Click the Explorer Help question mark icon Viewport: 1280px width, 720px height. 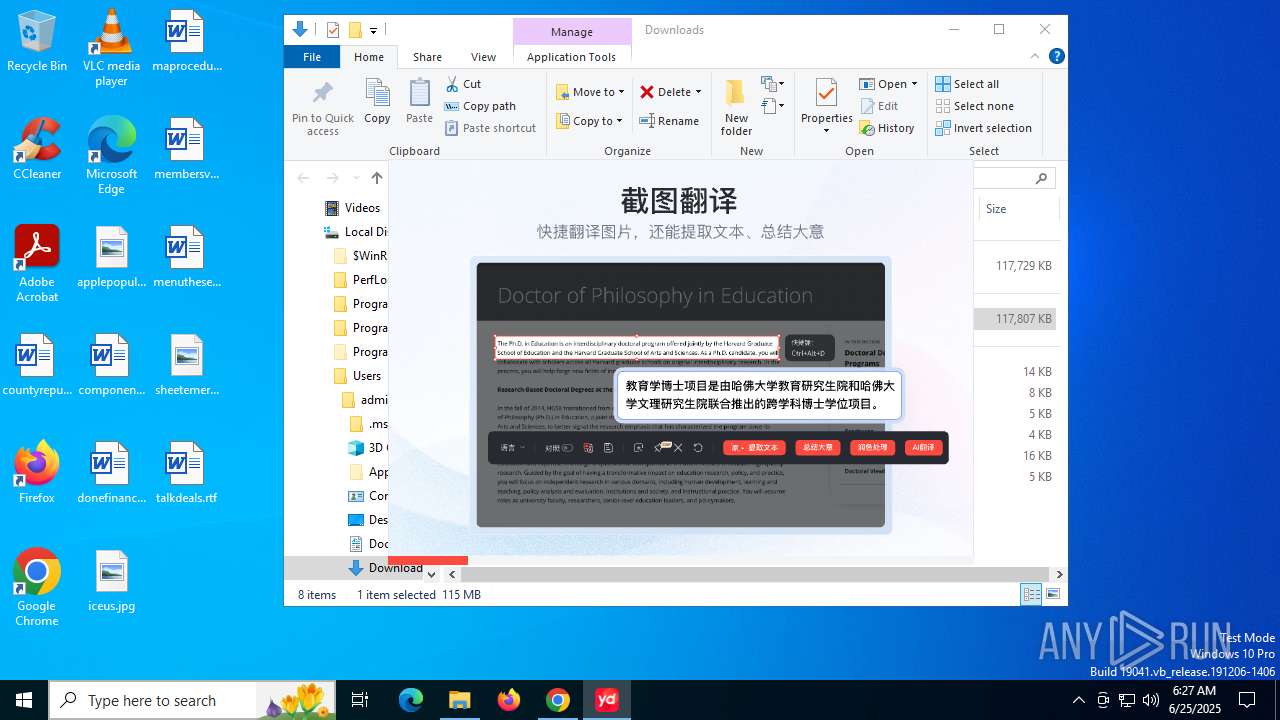(x=1056, y=57)
